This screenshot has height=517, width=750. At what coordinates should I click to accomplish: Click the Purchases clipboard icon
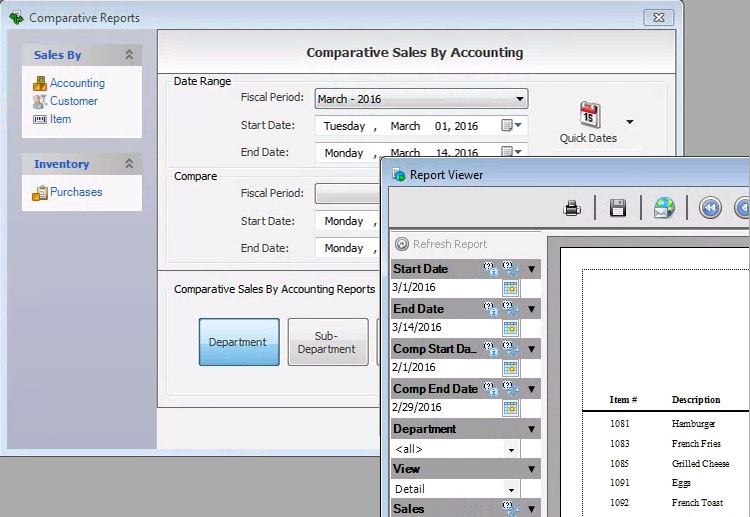click(40, 193)
